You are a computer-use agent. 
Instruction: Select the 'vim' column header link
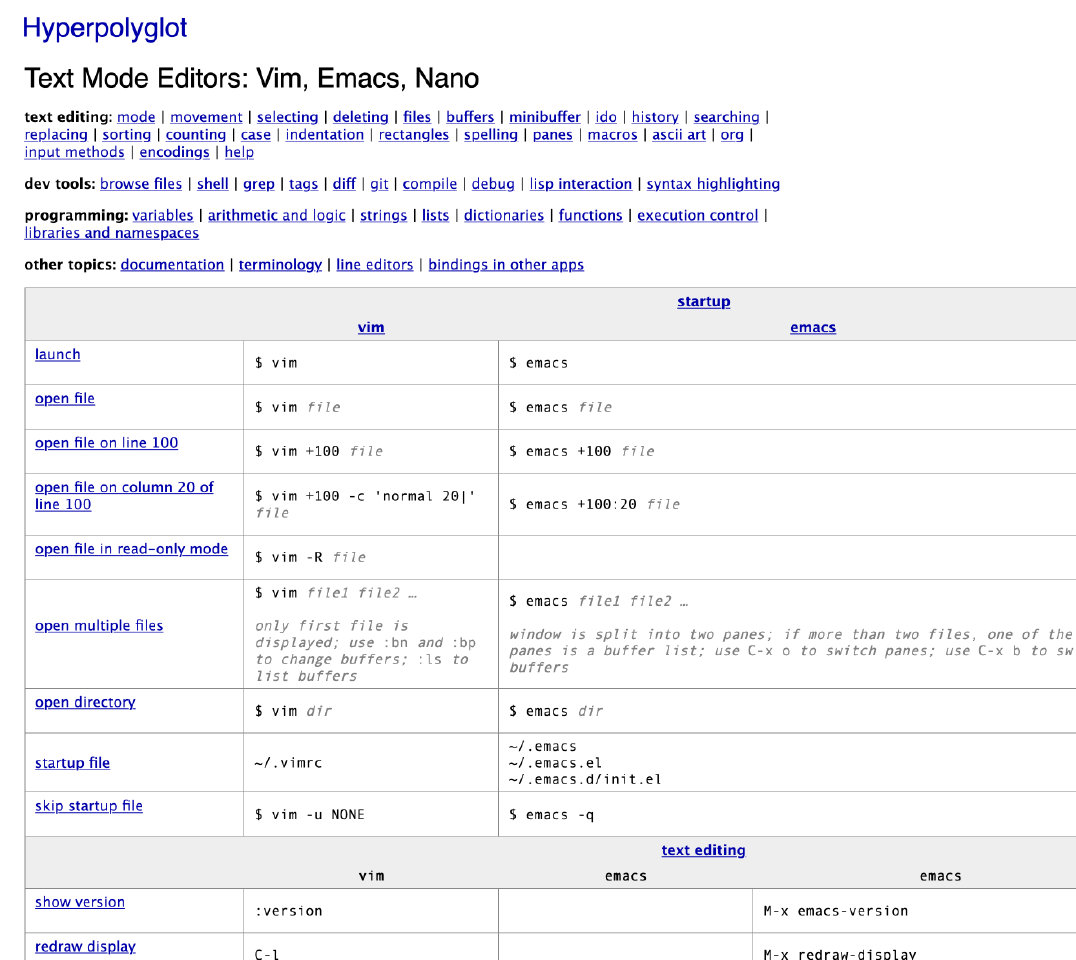click(x=371, y=327)
